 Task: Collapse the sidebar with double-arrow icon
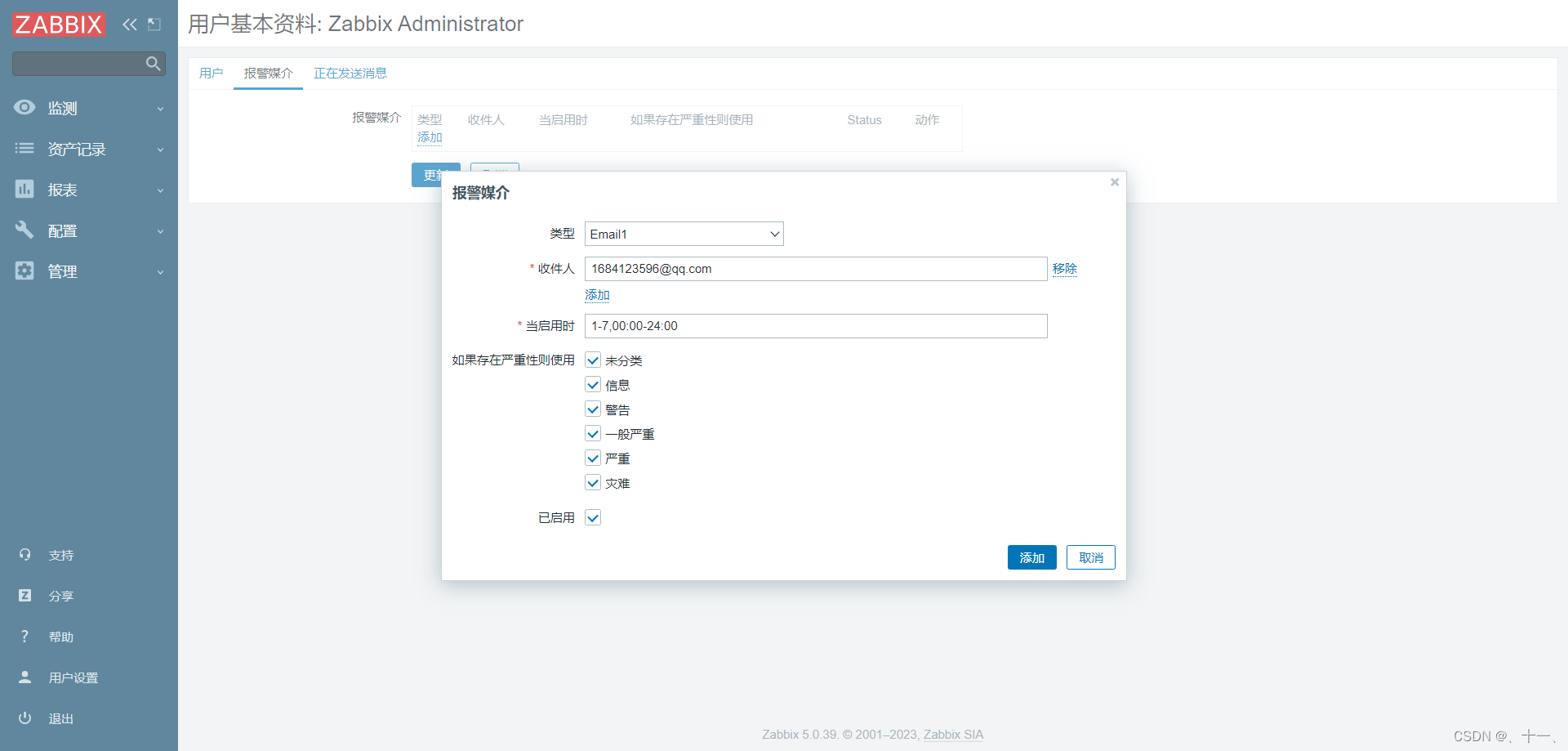[x=130, y=25]
